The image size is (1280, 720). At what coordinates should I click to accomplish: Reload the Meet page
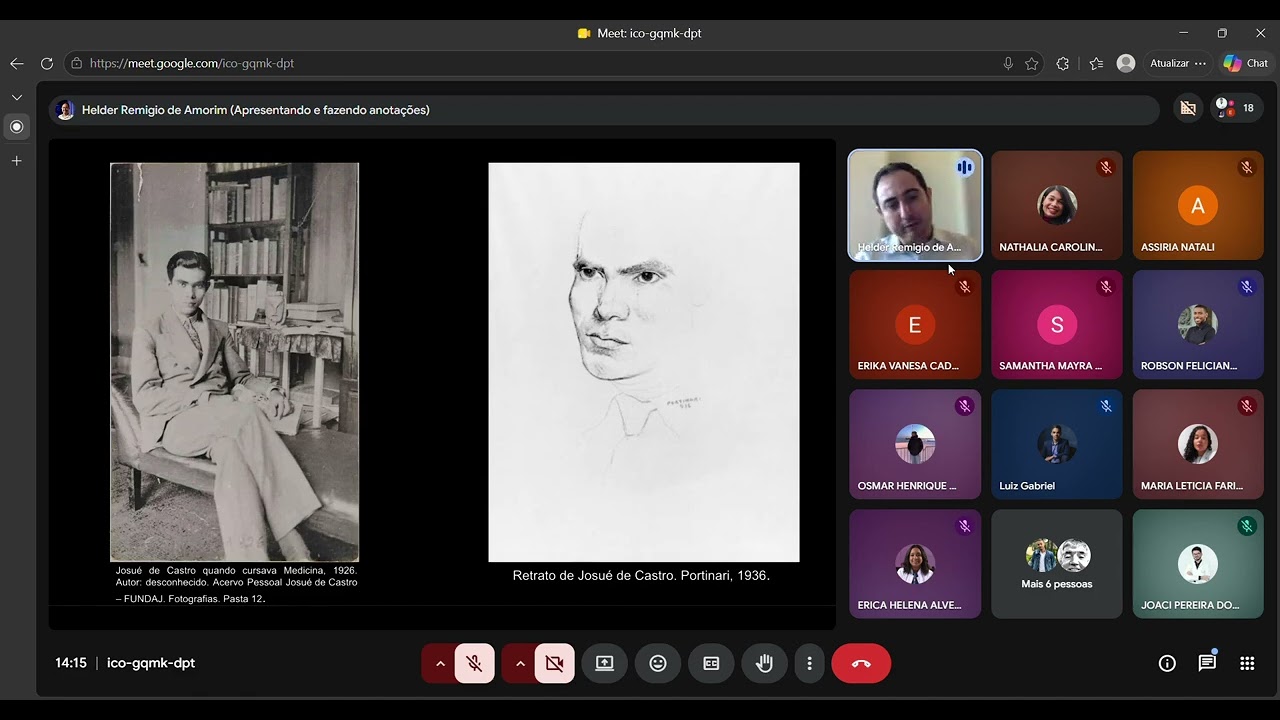point(46,63)
